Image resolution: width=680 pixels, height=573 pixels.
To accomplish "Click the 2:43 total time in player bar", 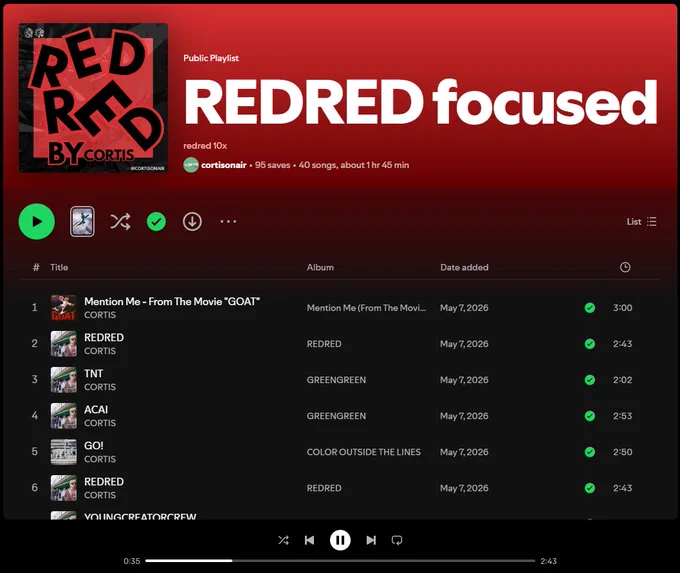I will tap(548, 561).
